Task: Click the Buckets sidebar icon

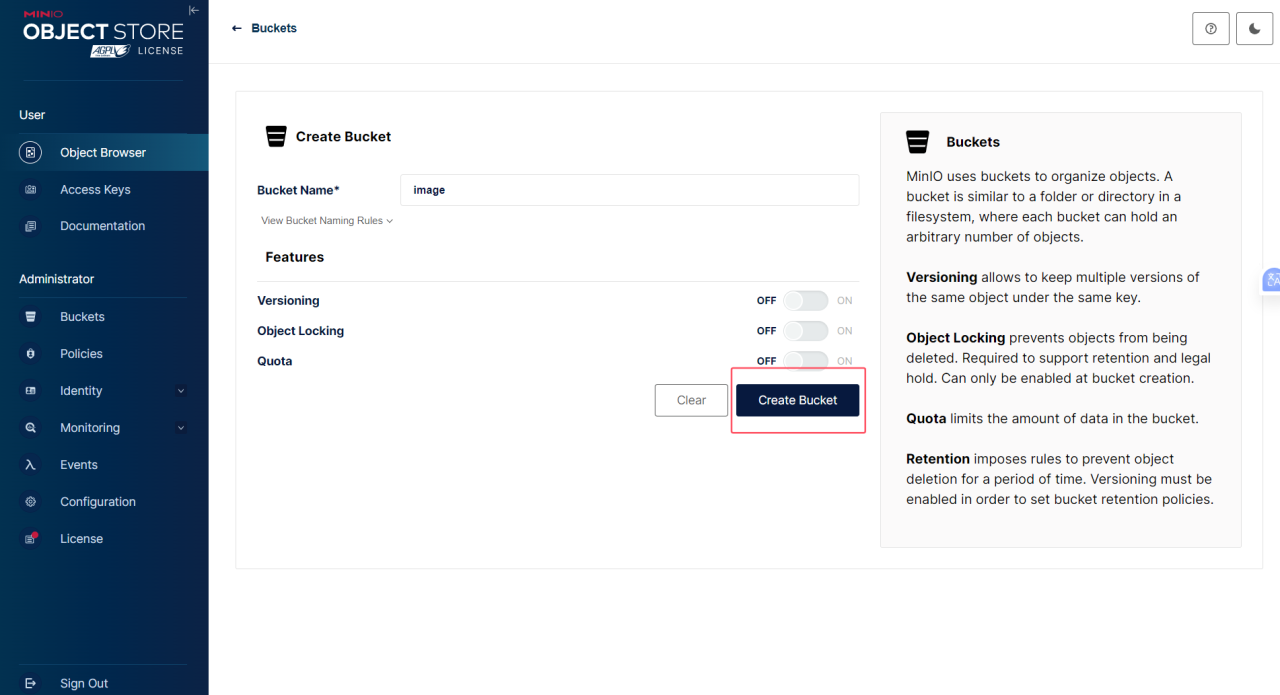Action: [x=31, y=317]
